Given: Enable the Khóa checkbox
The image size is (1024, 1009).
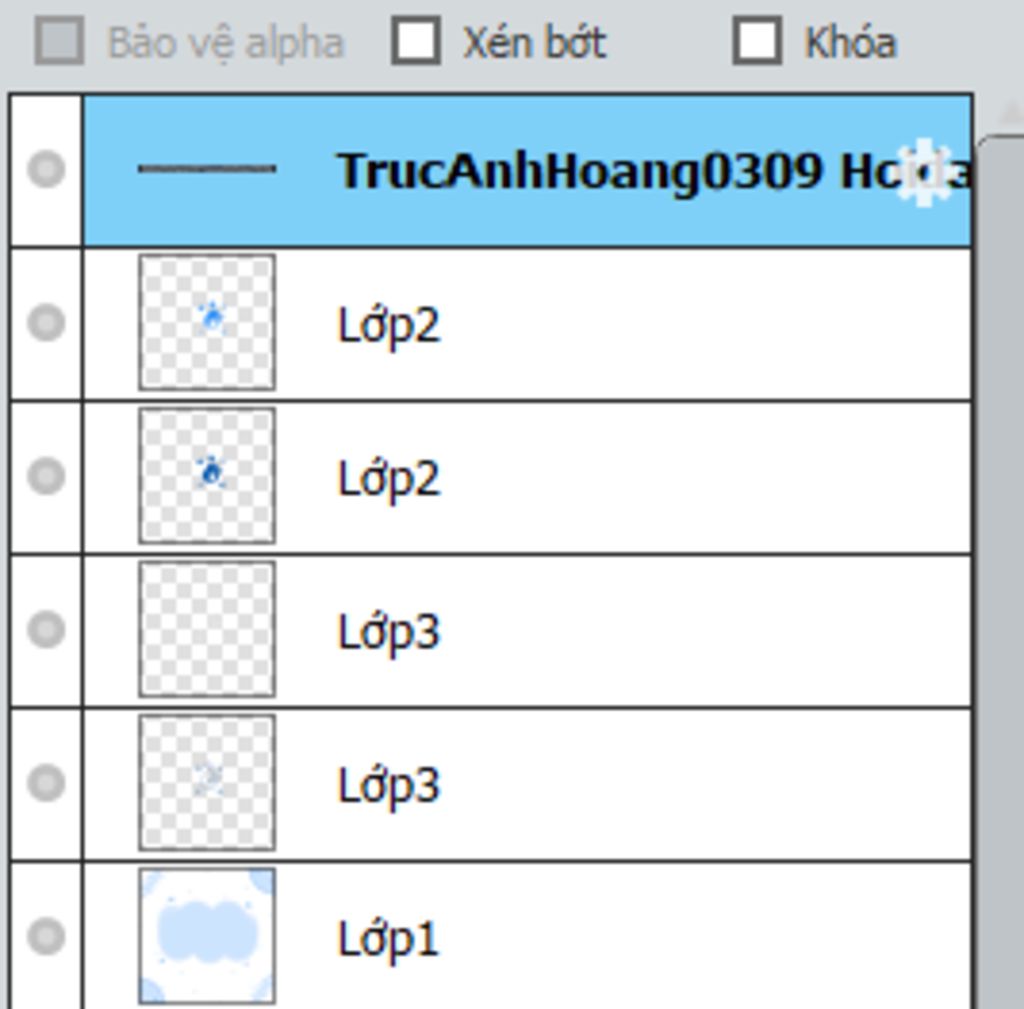Looking at the screenshot, I should pyautogui.click(x=757, y=40).
